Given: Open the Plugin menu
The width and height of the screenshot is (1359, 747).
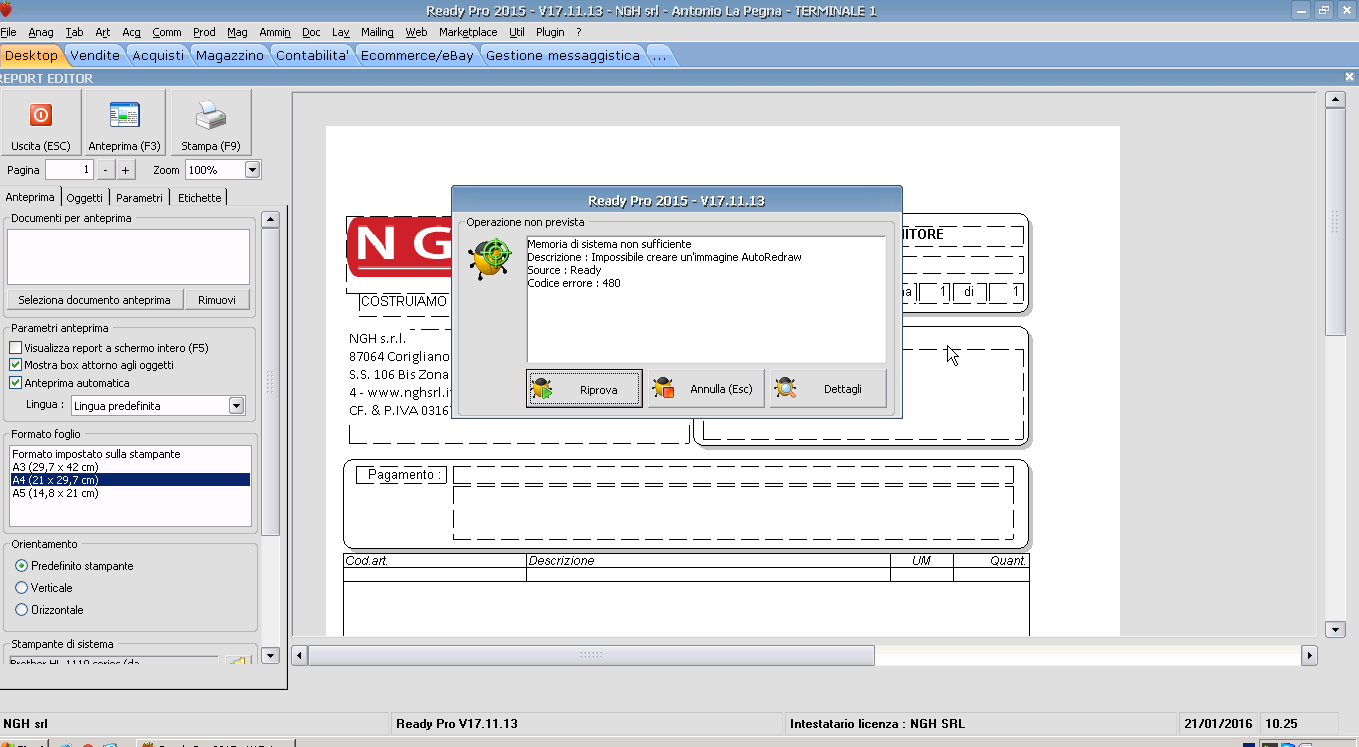Looking at the screenshot, I should (550, 32).
